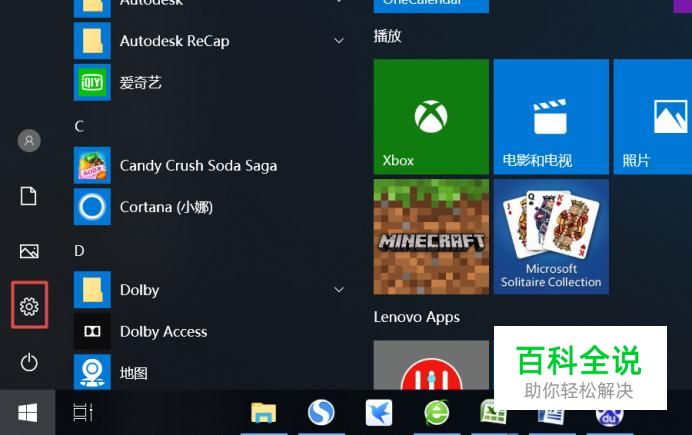Expand the Autodesk ReCap folder chevron
Viewport: 692px width, 435px height.
point(339,41)
